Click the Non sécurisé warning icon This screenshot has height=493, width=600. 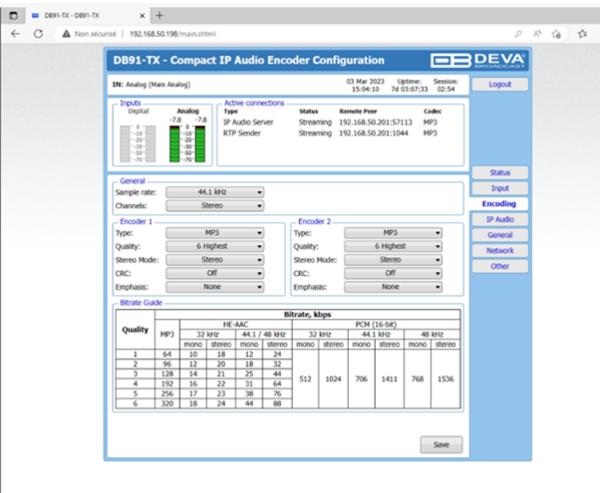(66, 34)
